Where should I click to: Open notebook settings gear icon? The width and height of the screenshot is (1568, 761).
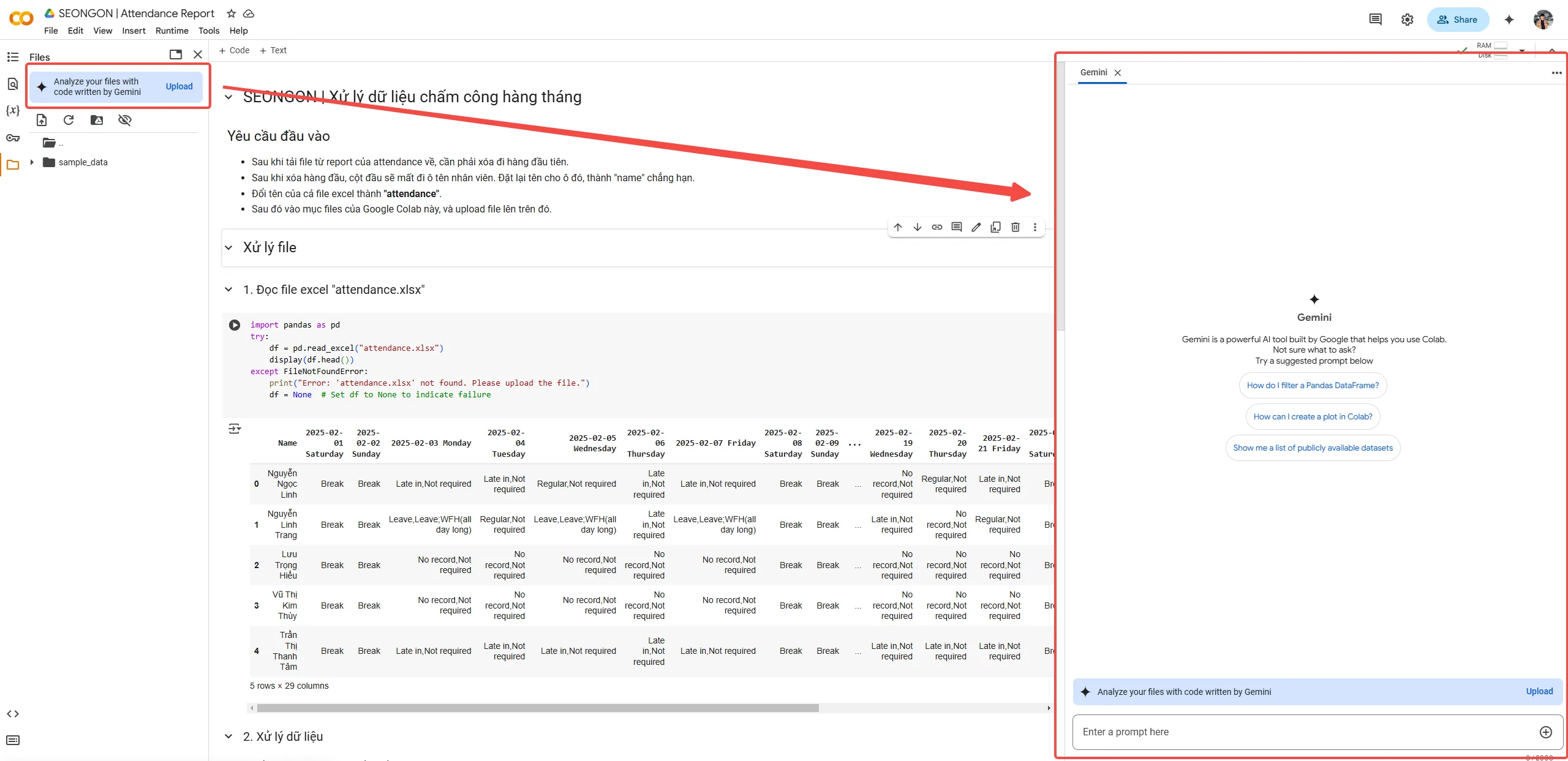coord(1408,20)
